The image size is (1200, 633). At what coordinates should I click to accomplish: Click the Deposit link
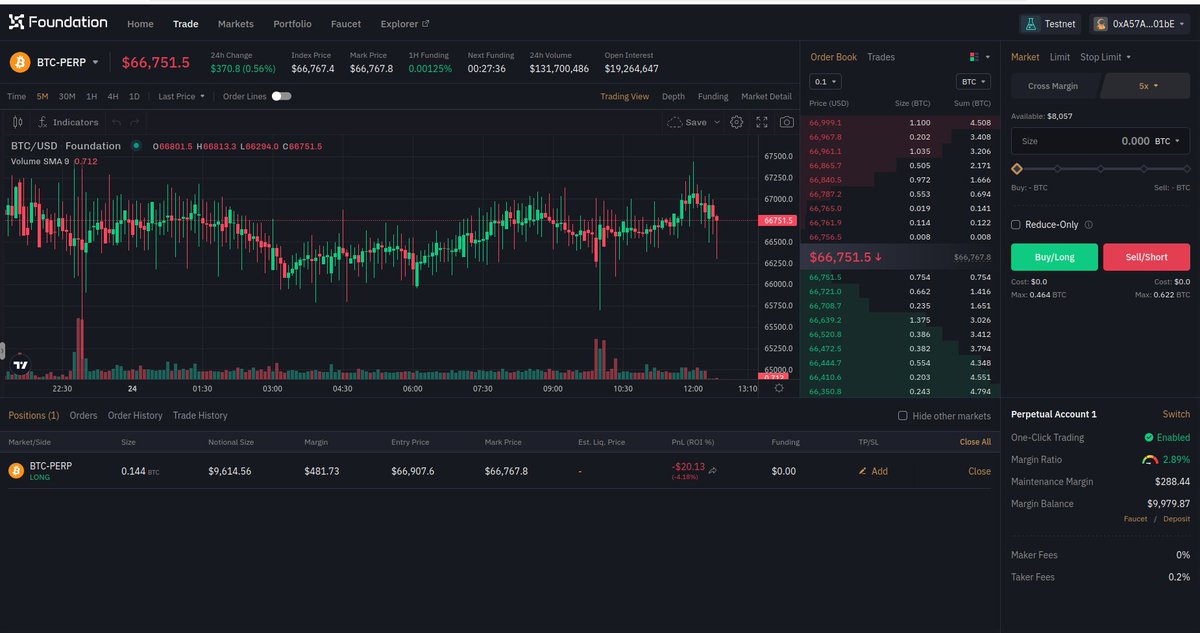click(x=1176, y=519)
